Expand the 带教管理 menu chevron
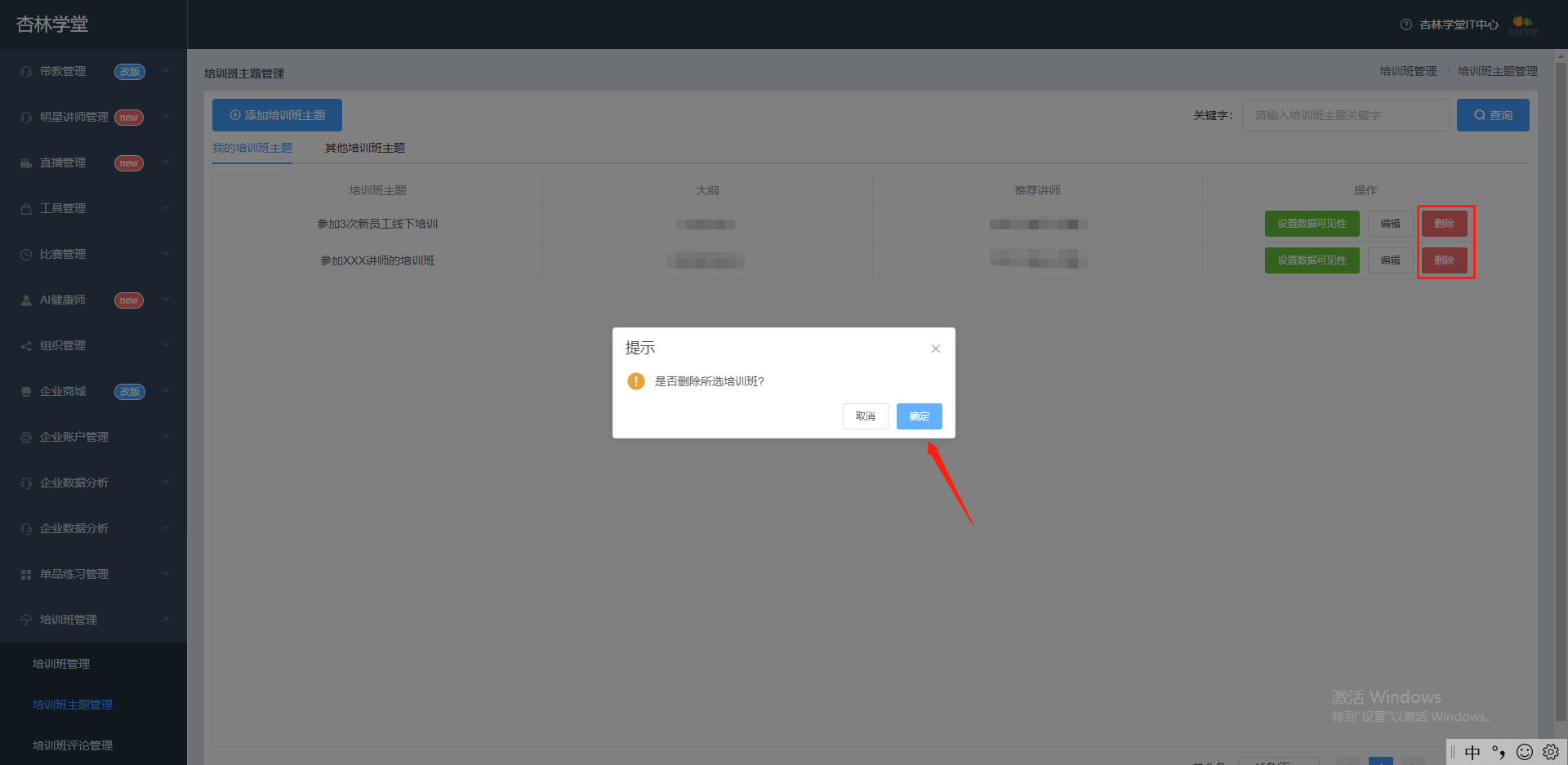Image resolution: width=1568 pixels, height=765 pixels. click(166, 71)
